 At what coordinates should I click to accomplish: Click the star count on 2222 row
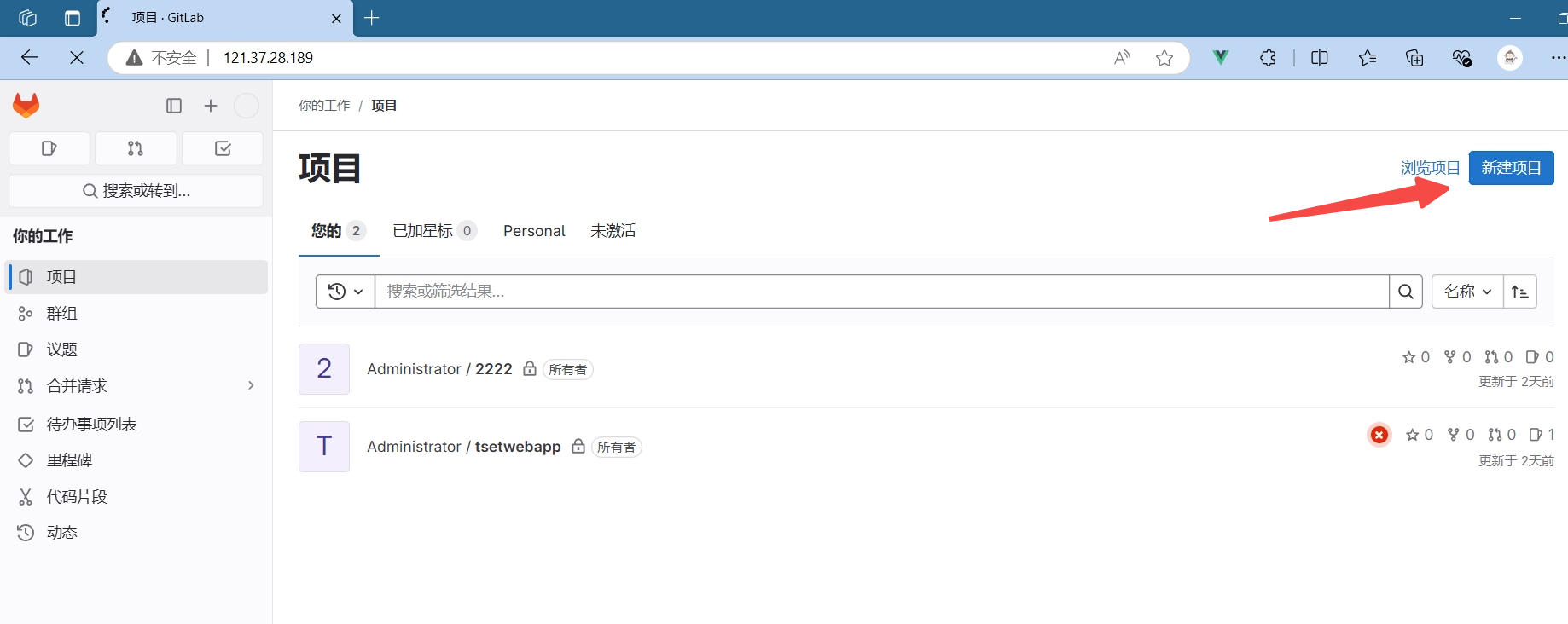coord(1416,357)
